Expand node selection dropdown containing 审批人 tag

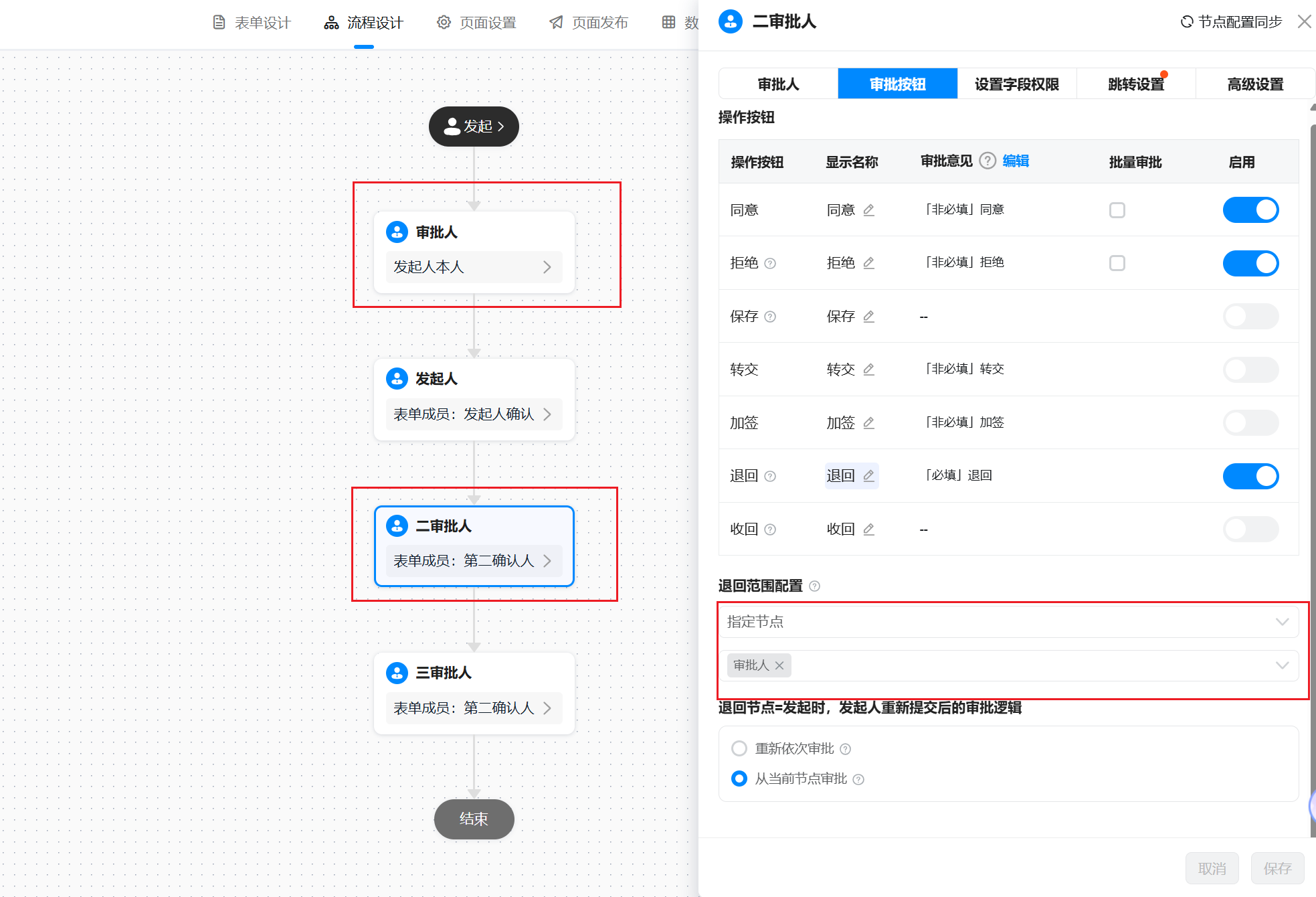[1281, 665]
